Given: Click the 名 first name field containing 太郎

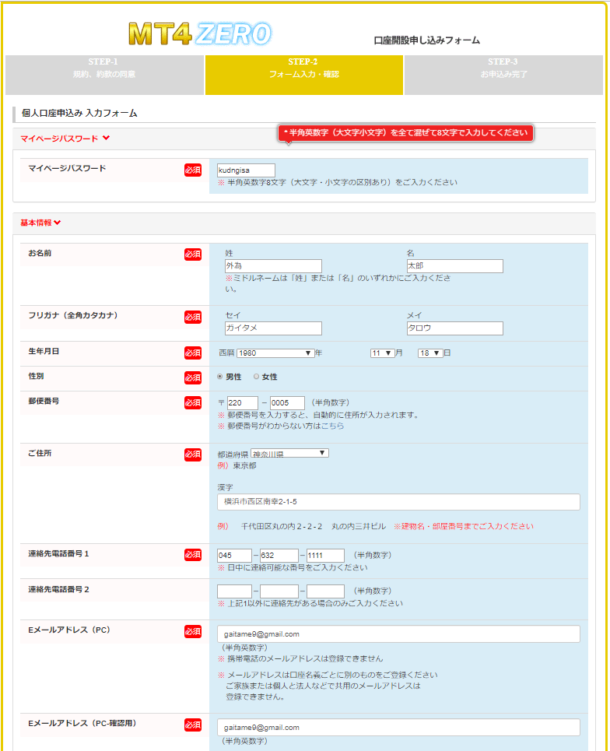Looking at the screenshot, I should (x=454, y=267).
